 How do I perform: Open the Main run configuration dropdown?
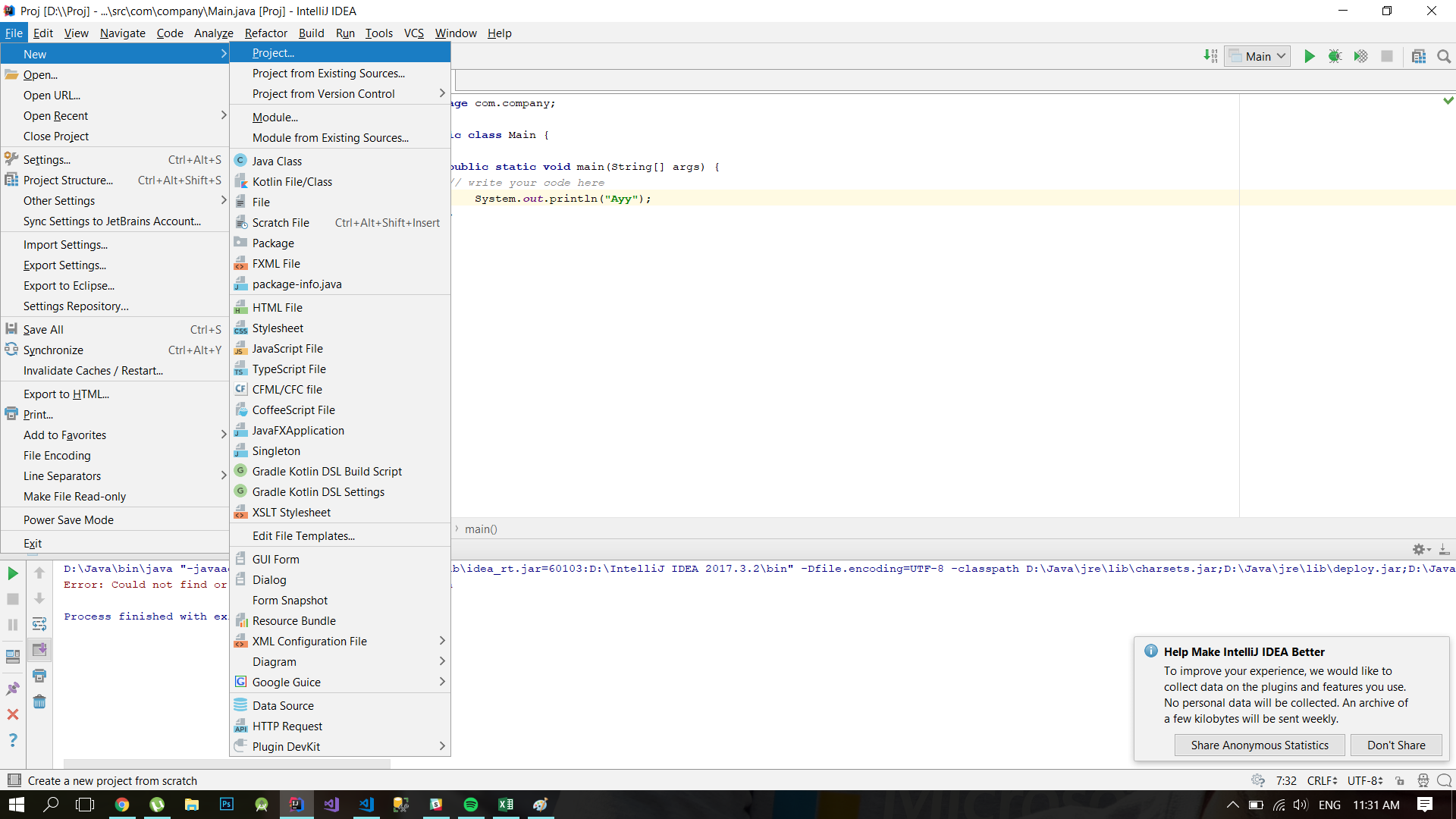pos(1257,56)
